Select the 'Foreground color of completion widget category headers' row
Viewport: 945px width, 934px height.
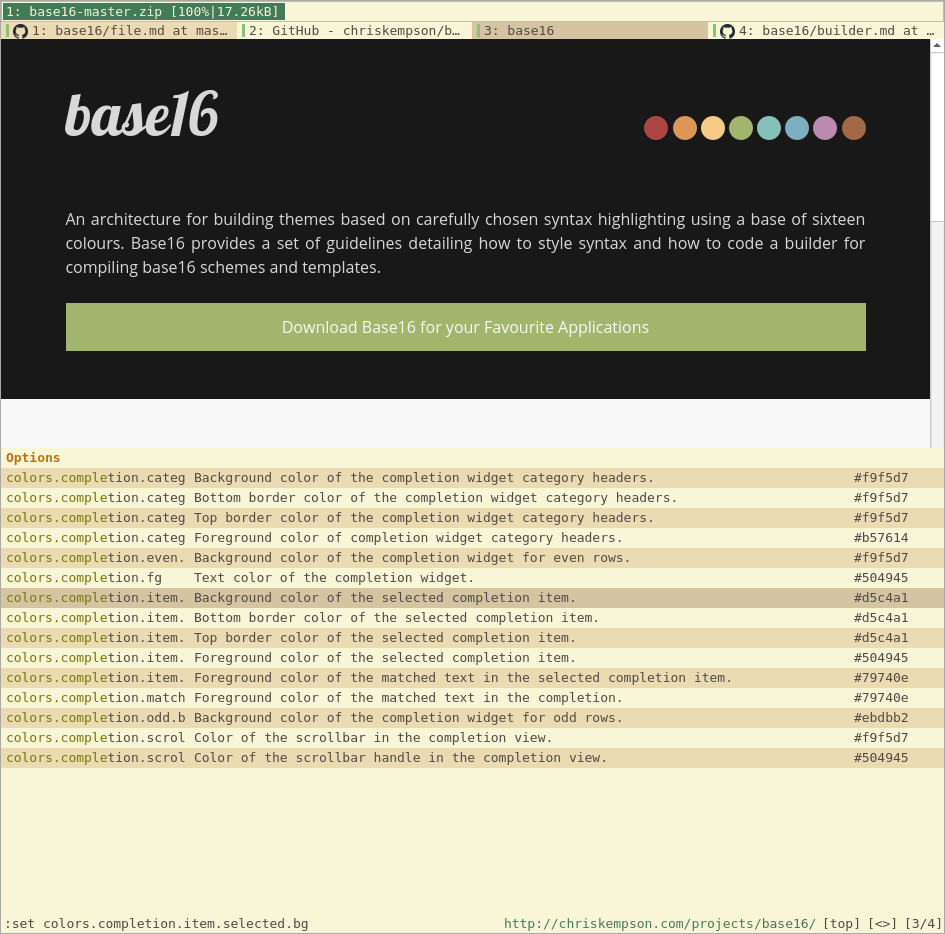[x=472, y=538]
